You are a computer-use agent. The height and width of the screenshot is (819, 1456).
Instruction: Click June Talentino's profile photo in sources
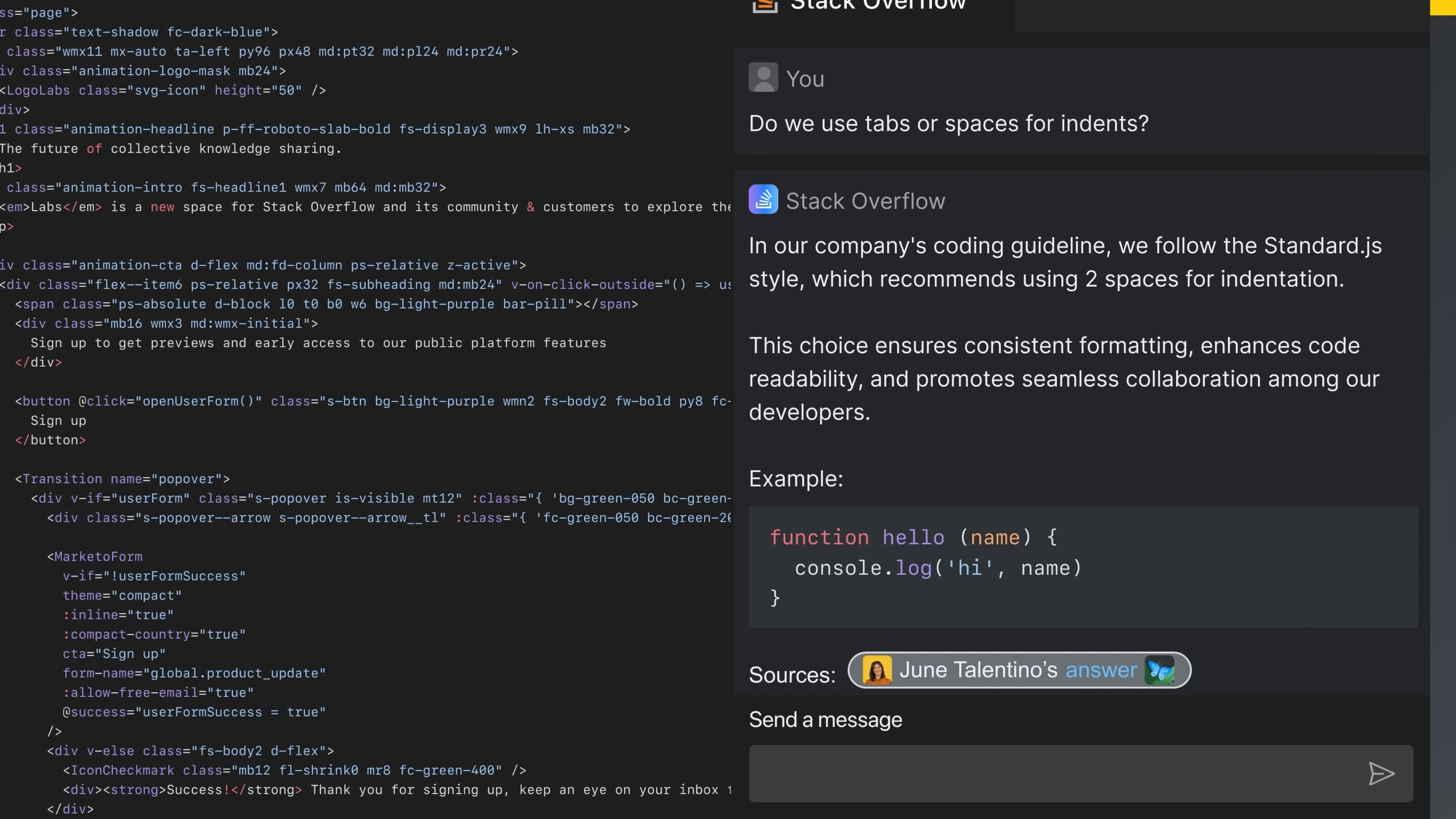pyautogui.click(x=877, y=670)
